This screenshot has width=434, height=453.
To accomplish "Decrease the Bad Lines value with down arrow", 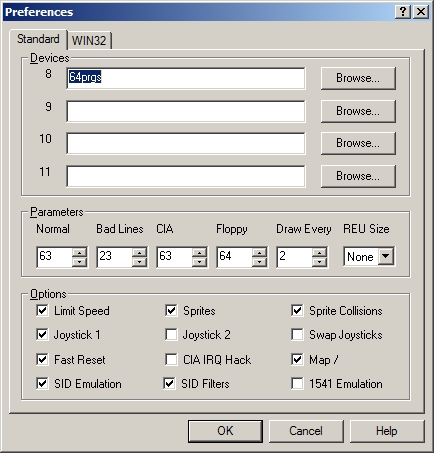I will (139, 261).
